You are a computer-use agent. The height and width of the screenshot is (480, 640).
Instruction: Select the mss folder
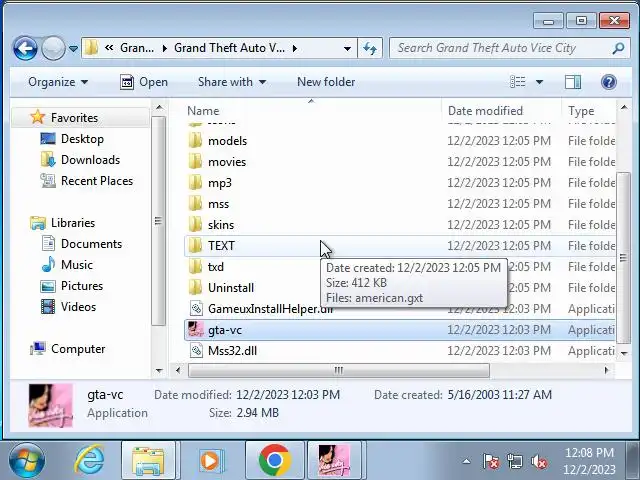pos(400,204)
